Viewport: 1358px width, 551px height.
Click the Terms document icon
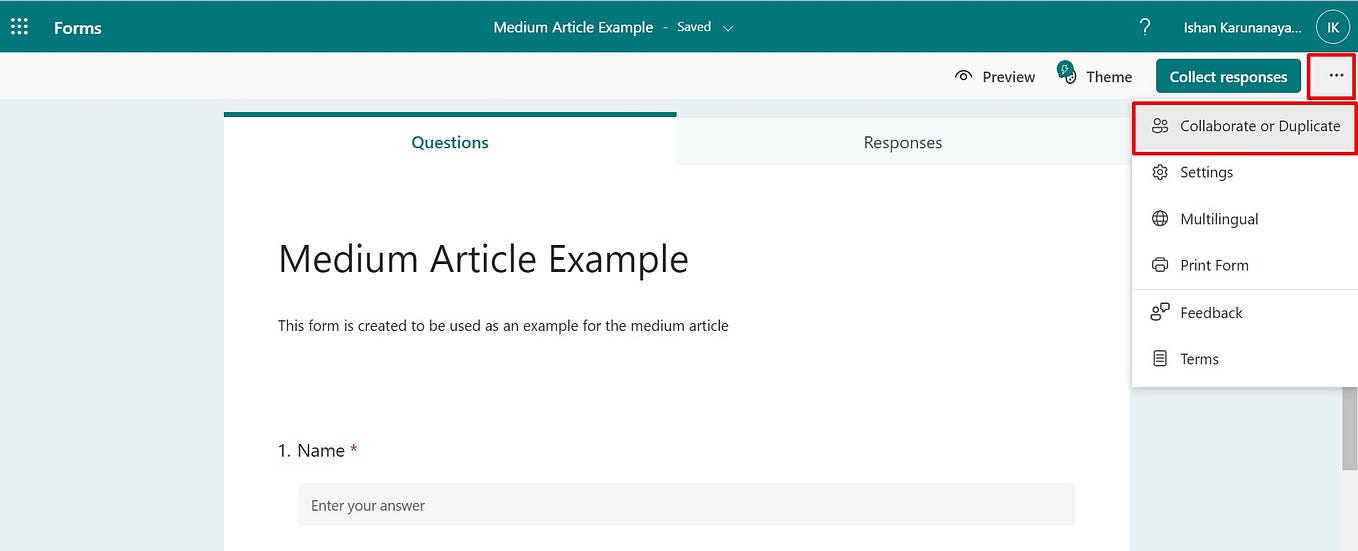pos(1160,358)
